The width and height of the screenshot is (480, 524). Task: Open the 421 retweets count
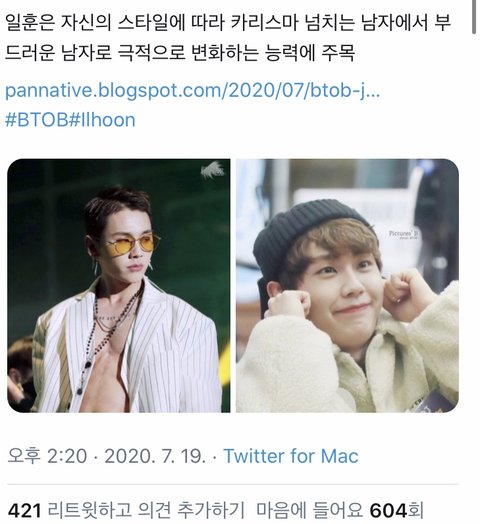(24, 511)
